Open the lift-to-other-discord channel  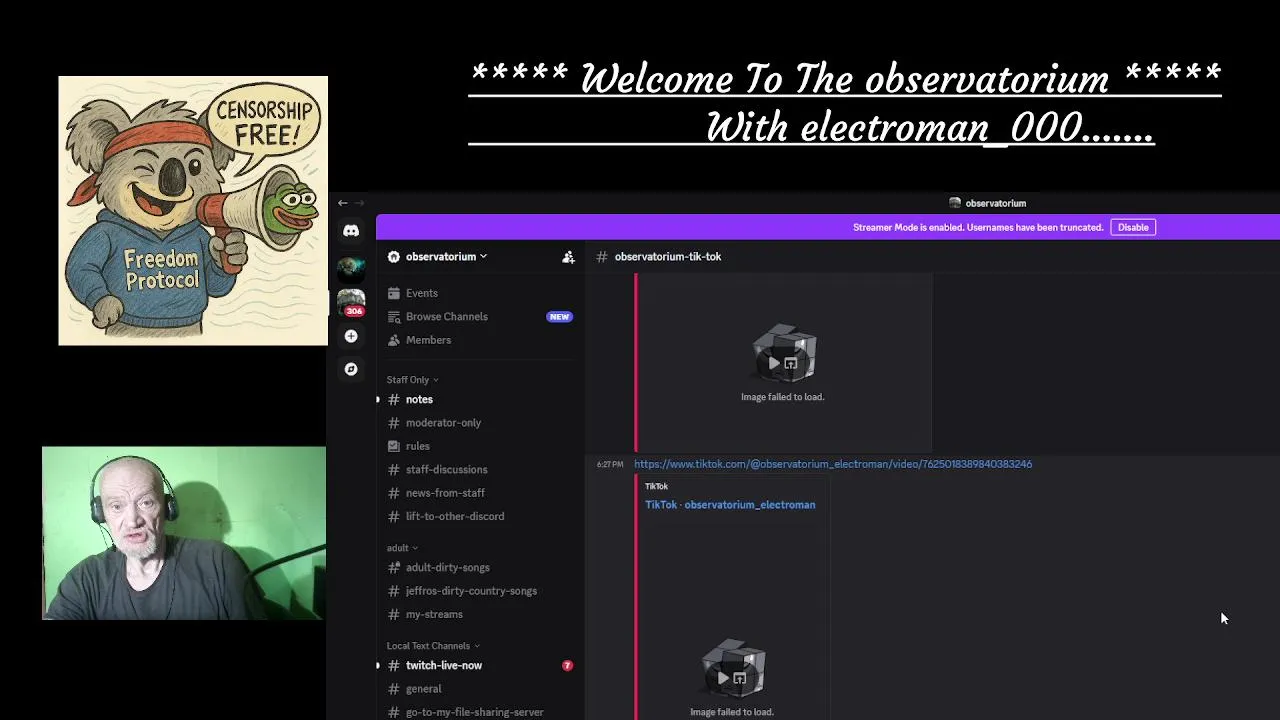coord(480,516)
